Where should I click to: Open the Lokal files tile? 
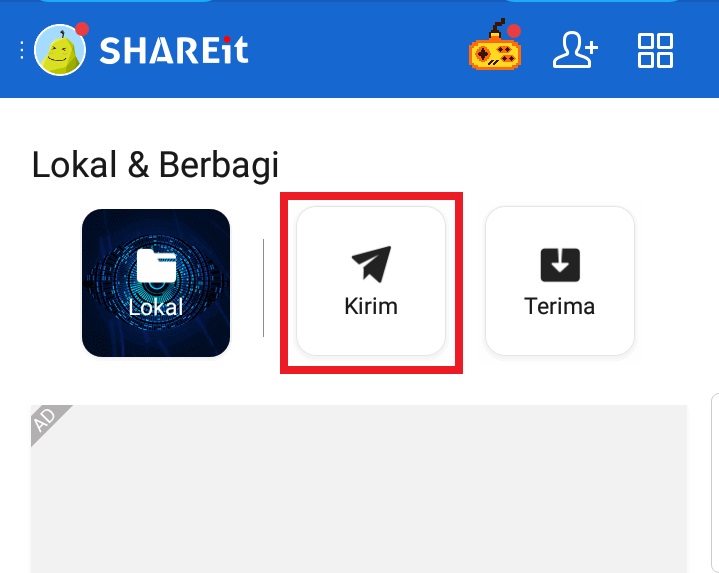coord(156,283)
